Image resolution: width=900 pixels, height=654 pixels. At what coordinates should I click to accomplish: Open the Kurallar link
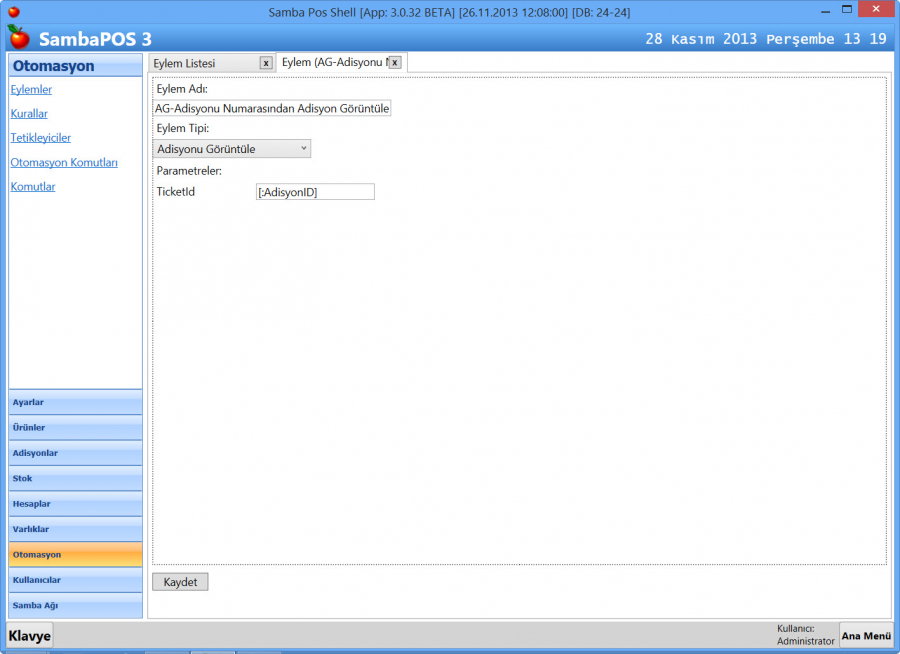coord(29,114)
